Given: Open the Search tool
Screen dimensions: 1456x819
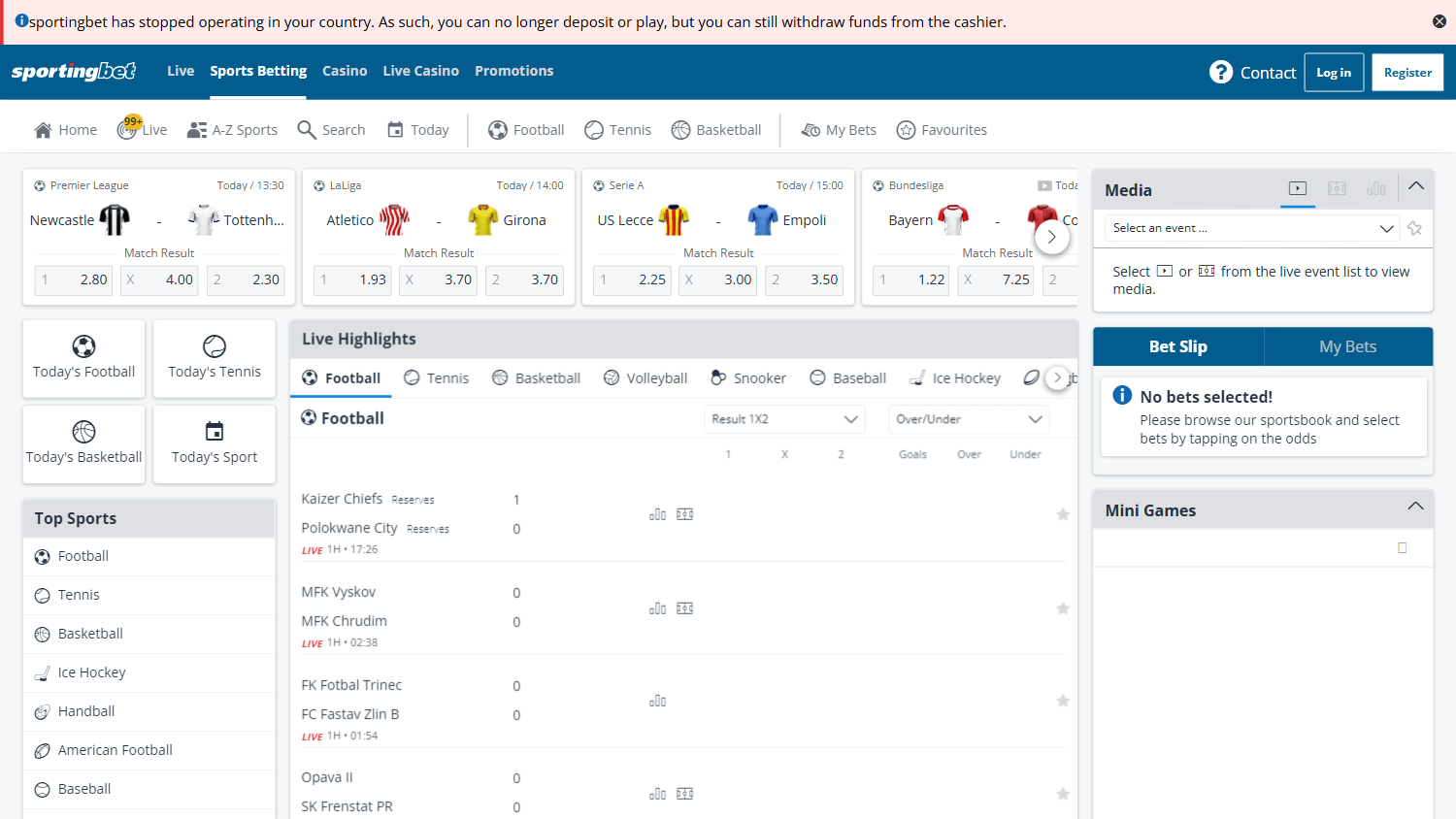Looking at the screenshot, I should pyautogui.click(x=331, y=130).
